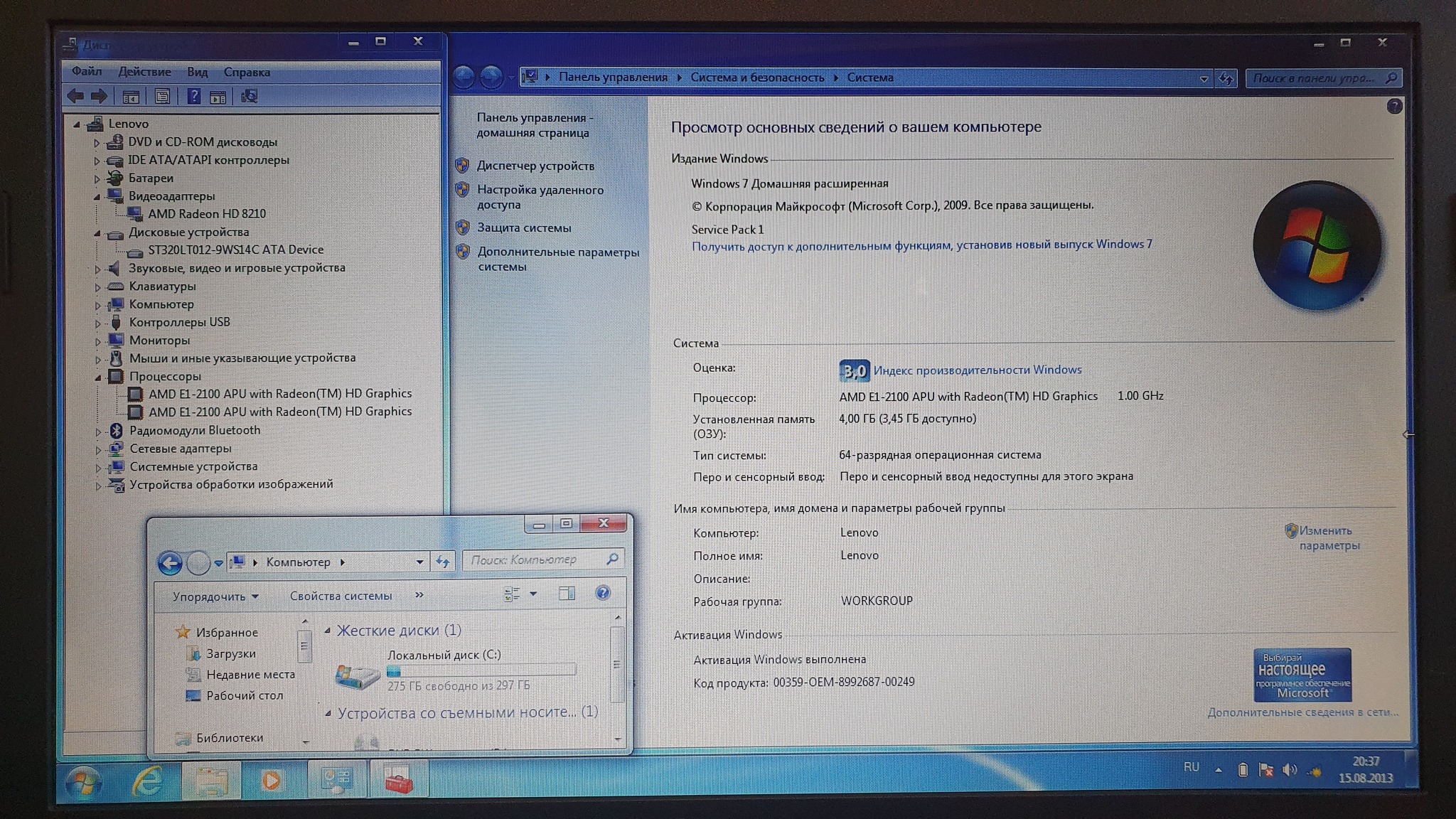Viewport: 1456px width, 819px height.
Task: Click the volume speaker tray icon
Action: pyautogui.click(x=1289, y=770)
